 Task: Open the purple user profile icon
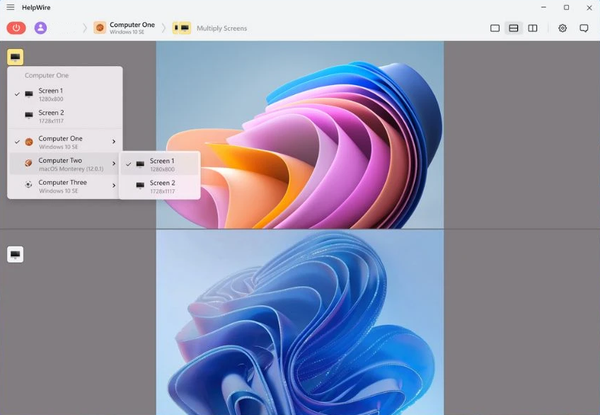point(41,28)
